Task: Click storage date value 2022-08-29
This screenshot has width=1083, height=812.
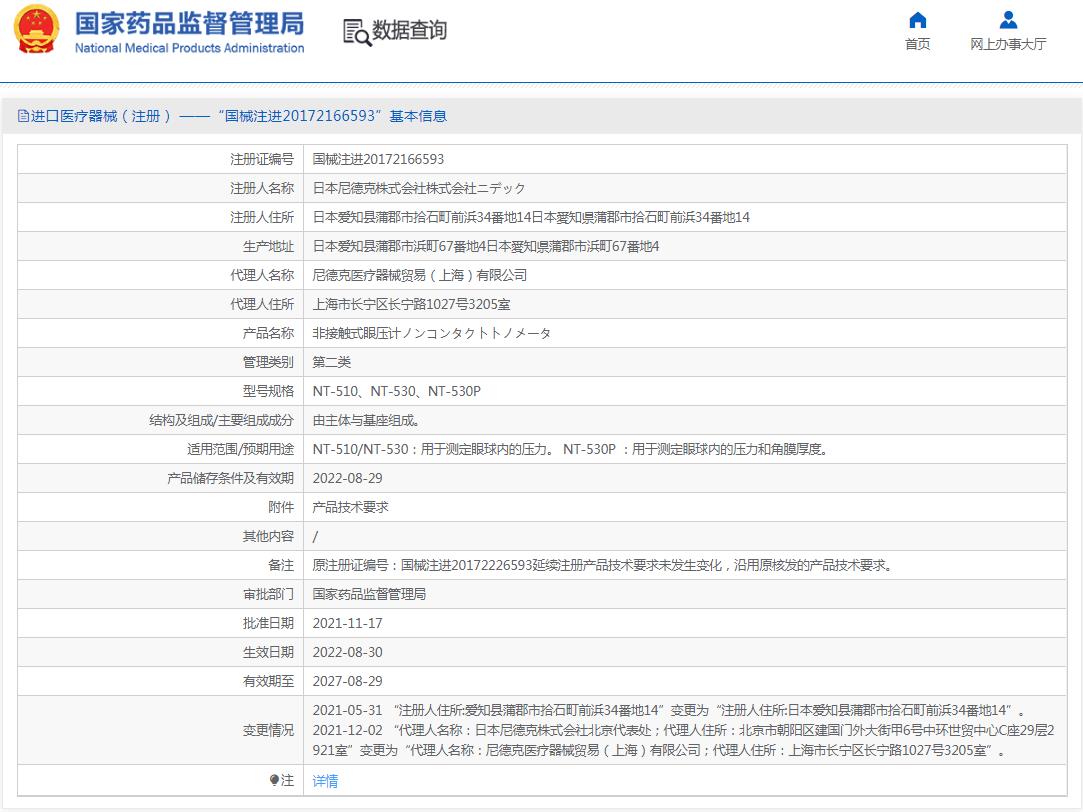Action: click(347, 478)
